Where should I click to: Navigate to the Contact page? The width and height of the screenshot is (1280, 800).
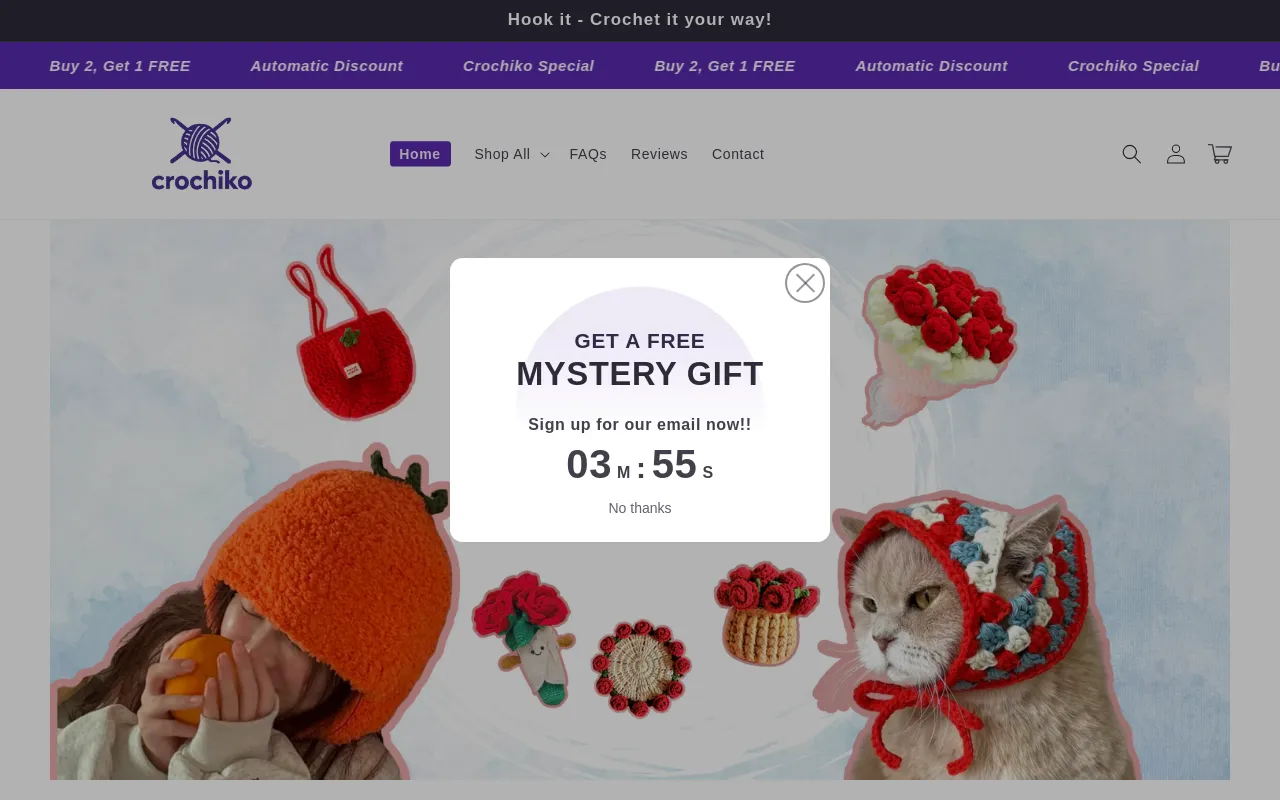pos(738,154)
